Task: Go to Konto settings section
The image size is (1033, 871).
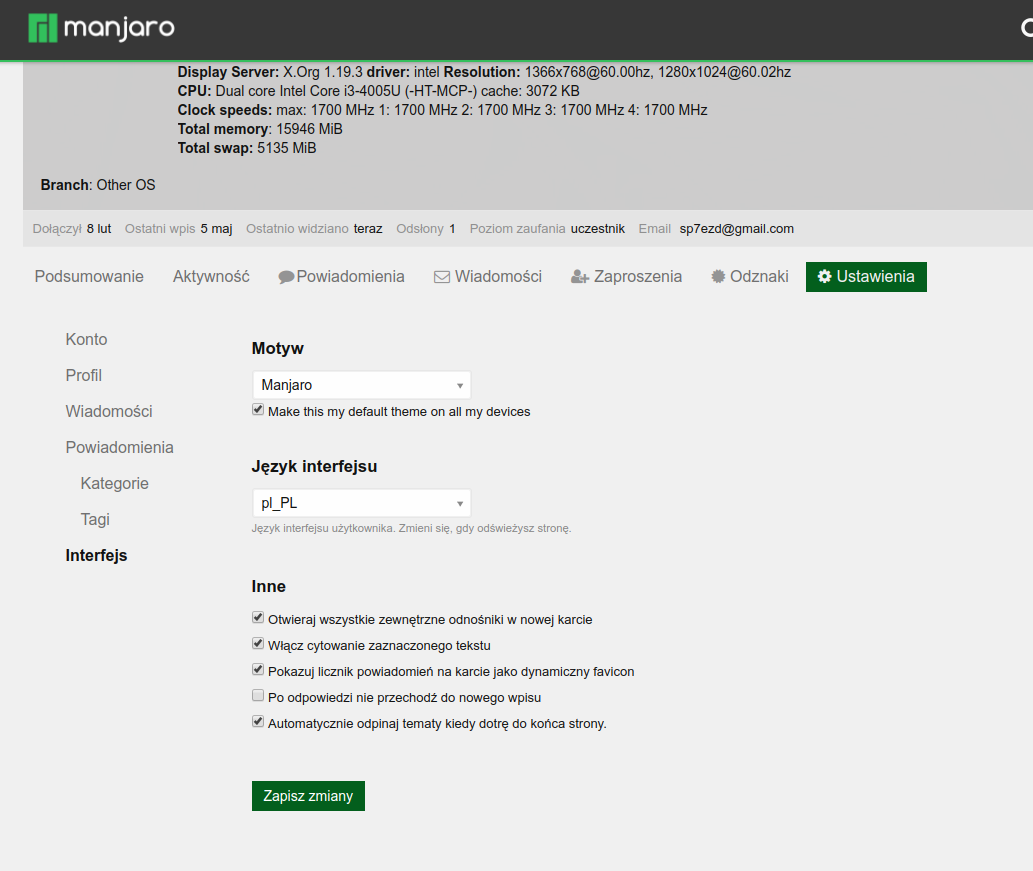Action: point(86,340)
